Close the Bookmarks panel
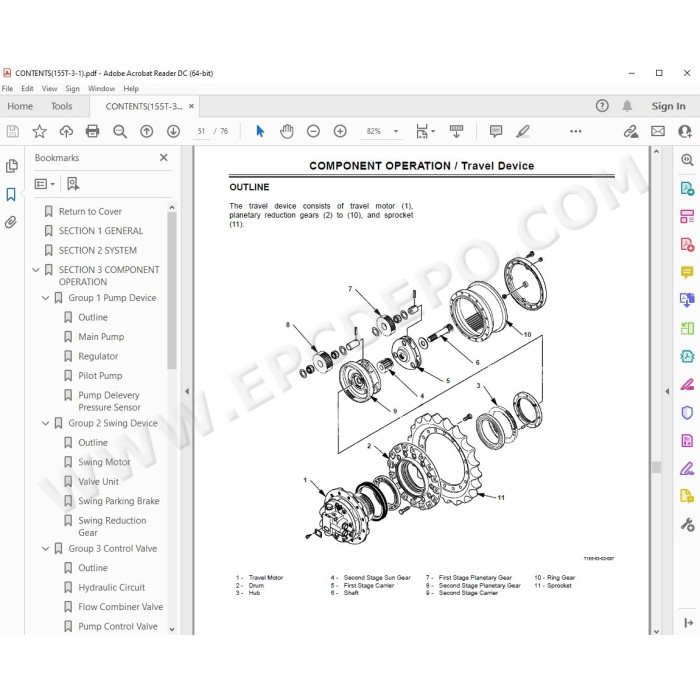 (x=164, y=158)
